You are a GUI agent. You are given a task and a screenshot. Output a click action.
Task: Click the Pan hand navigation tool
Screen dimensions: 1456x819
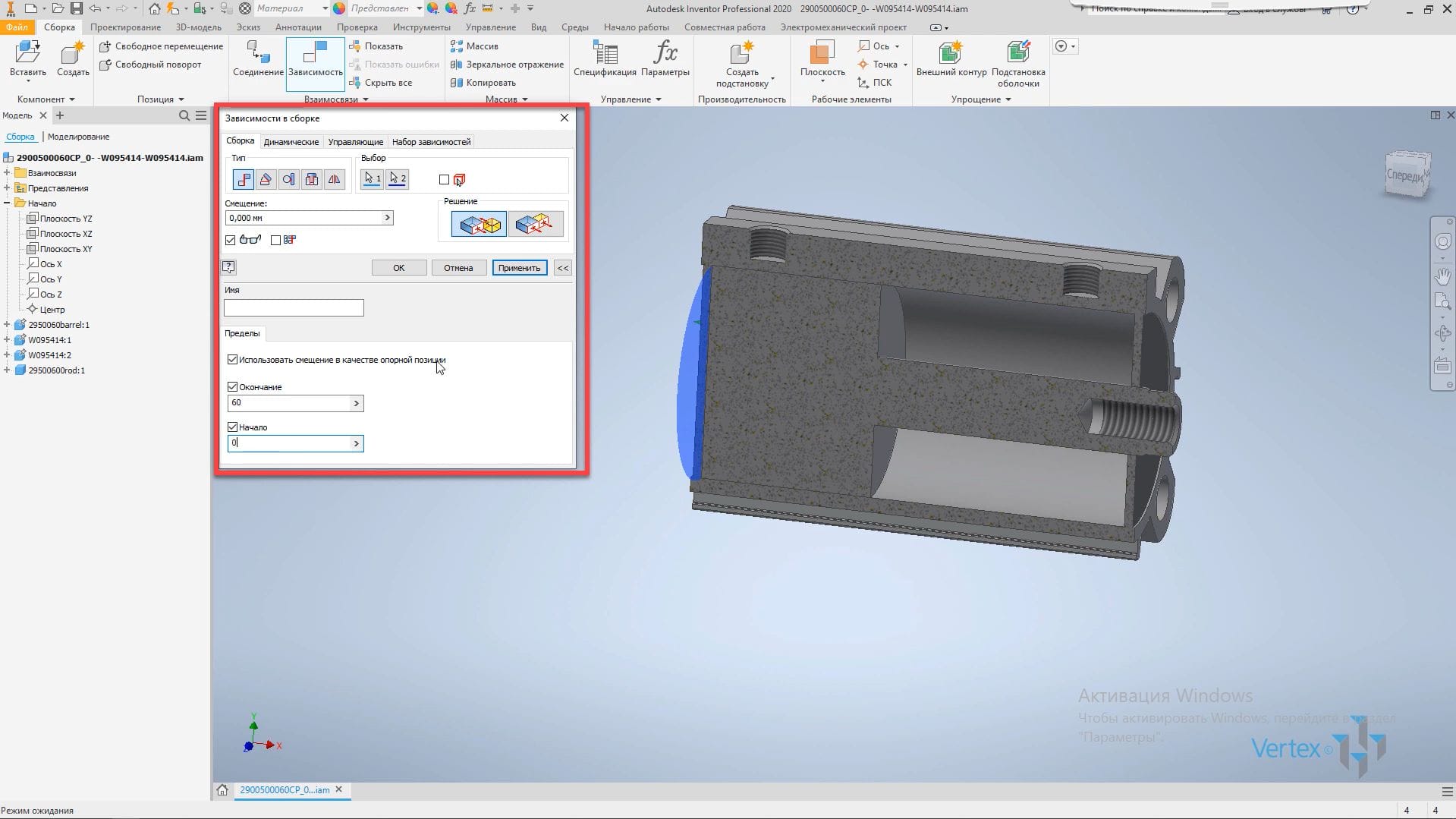[x=1442, y=276]
